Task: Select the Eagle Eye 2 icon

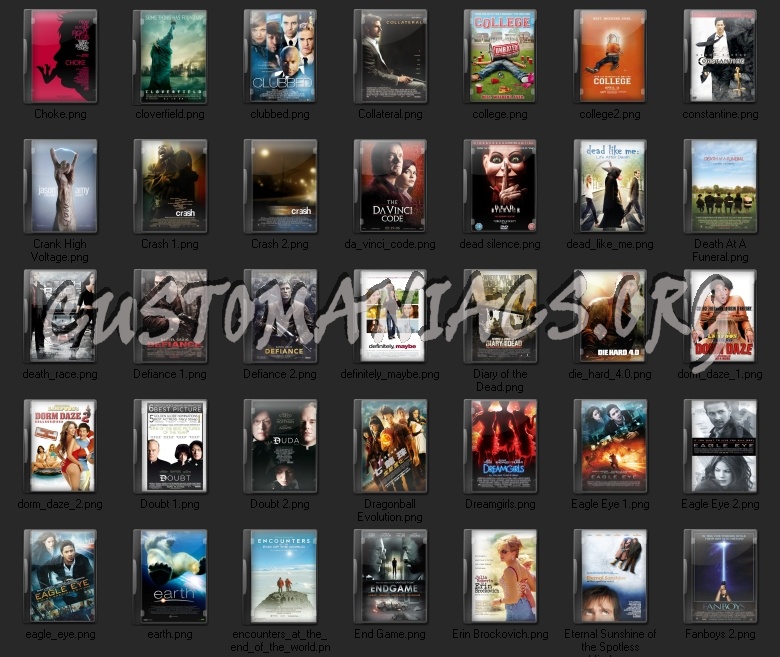Action: [720, 446]
